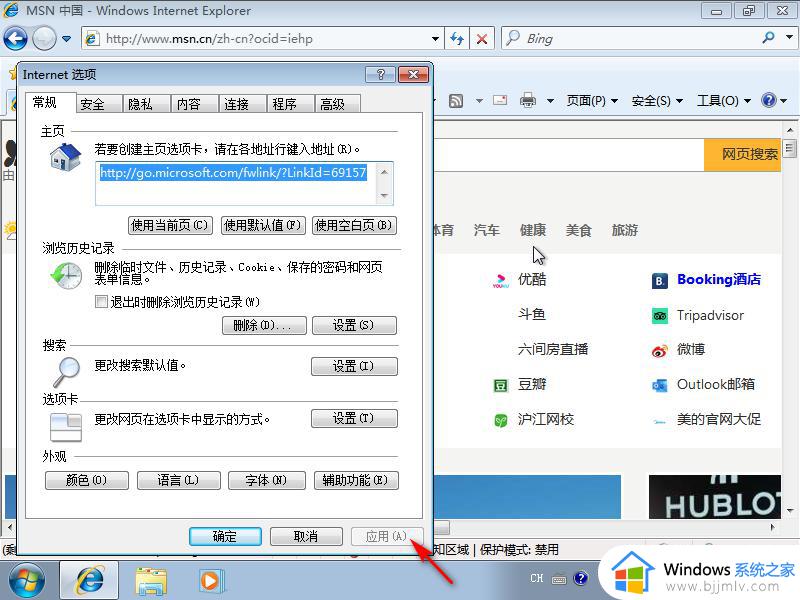Image resolution: width=800 pixels, height=600 pixels.
Task: Click 使用当前页(C) button
Action: coord(170,225)
